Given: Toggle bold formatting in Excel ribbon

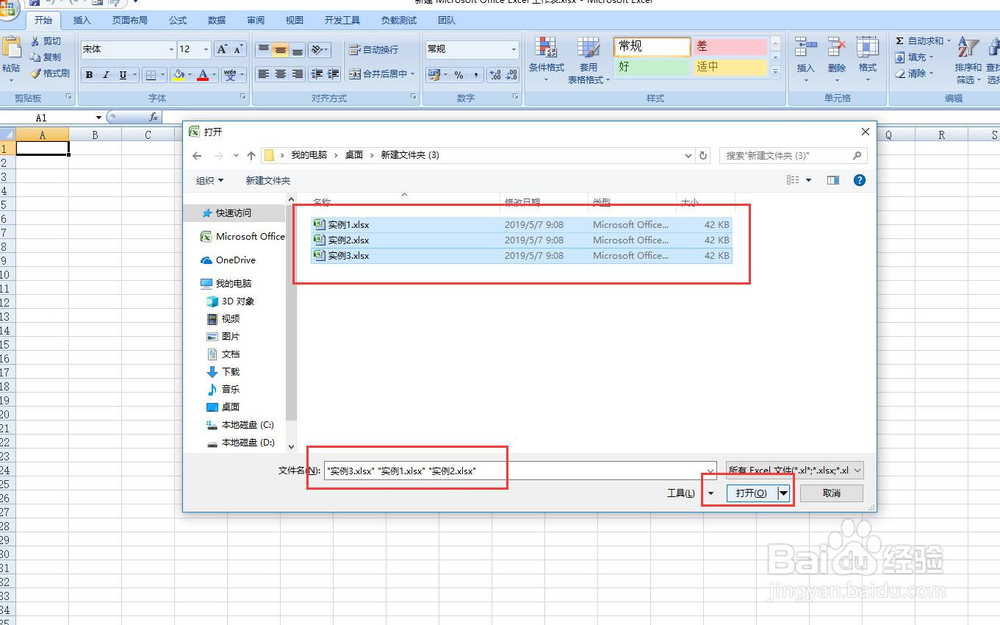Looking at the screenshot, I should (x=89, y=75).
